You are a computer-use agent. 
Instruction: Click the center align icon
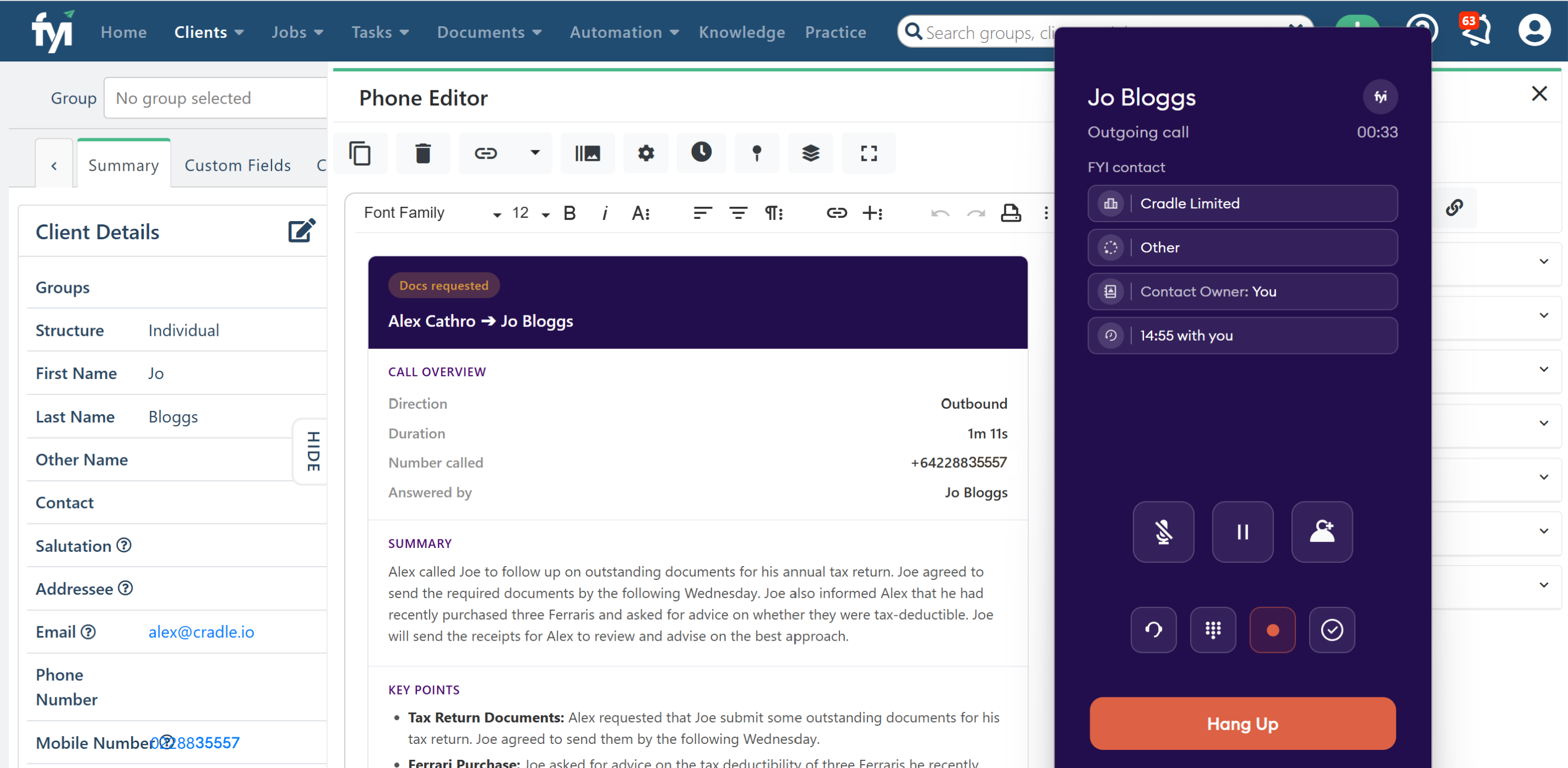[x=738, y=213]
